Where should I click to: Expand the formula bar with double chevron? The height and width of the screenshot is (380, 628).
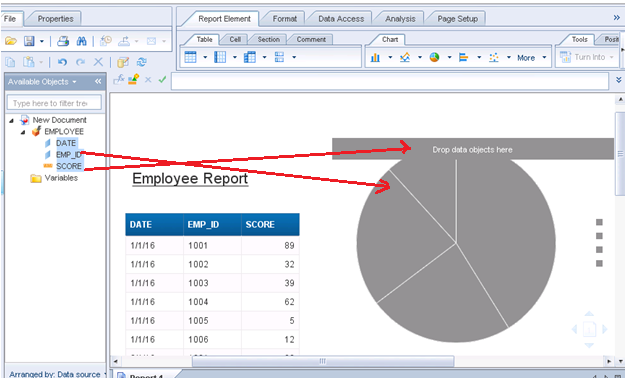pyautogui.click(x=619, y=80)
